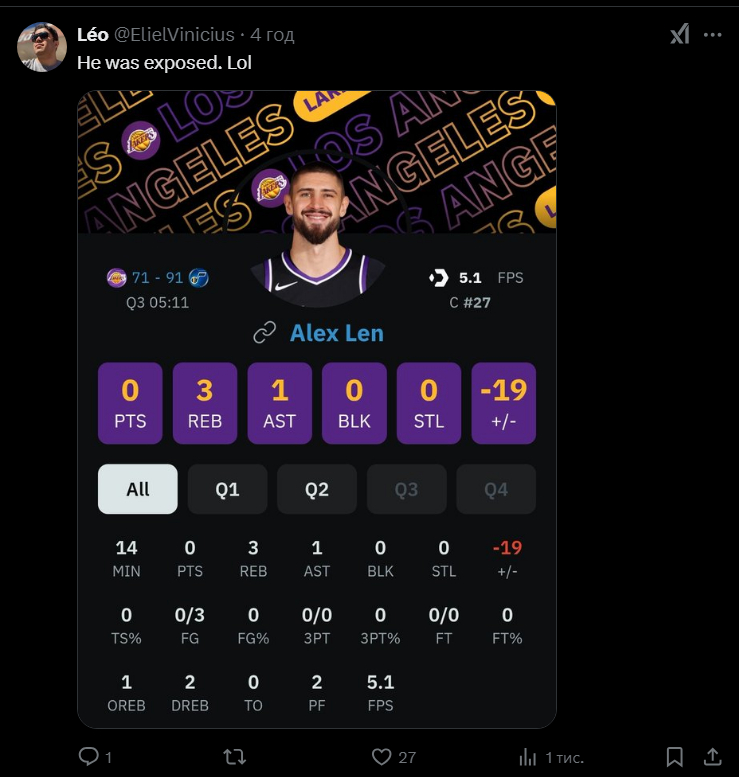Screen dimensions: 739x777
Task: Select the All quarters tab
Action: point(138,489)
